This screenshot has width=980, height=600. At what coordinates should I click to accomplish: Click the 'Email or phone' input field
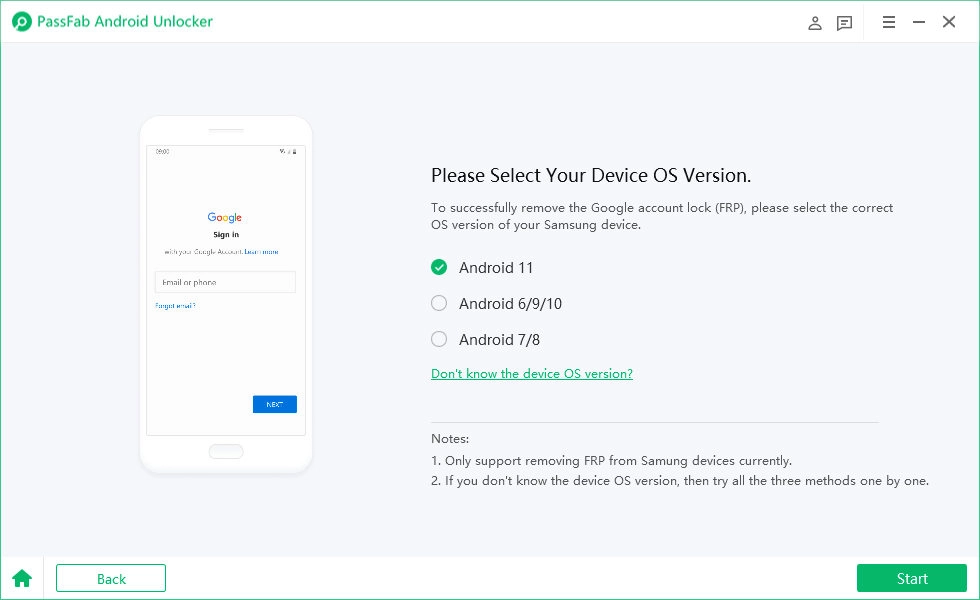225,282
